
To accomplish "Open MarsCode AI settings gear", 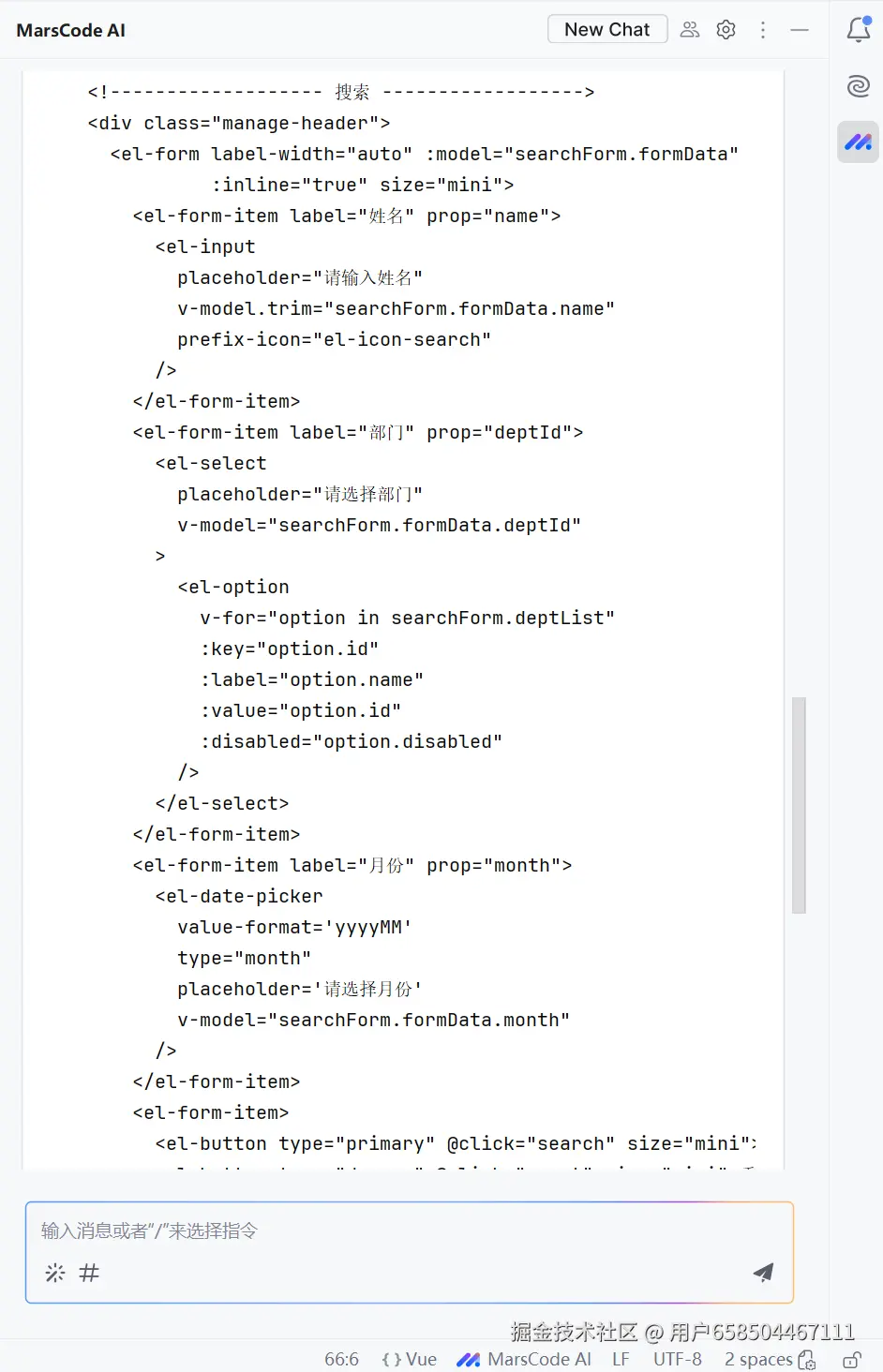I will tap(726, 30).
